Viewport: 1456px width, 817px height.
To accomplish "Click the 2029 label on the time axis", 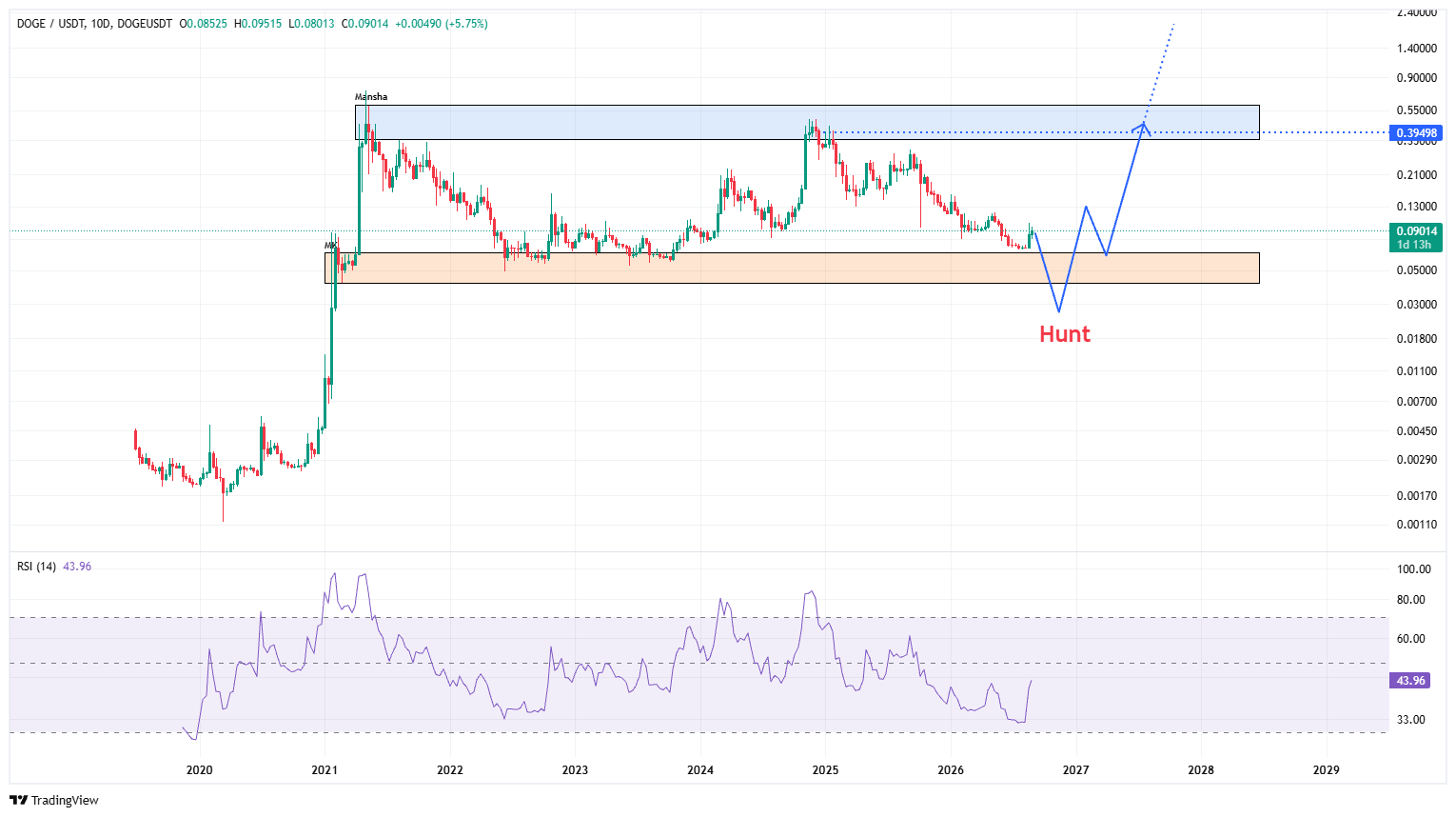I will pyautogui.click(x=1327, y=770).
